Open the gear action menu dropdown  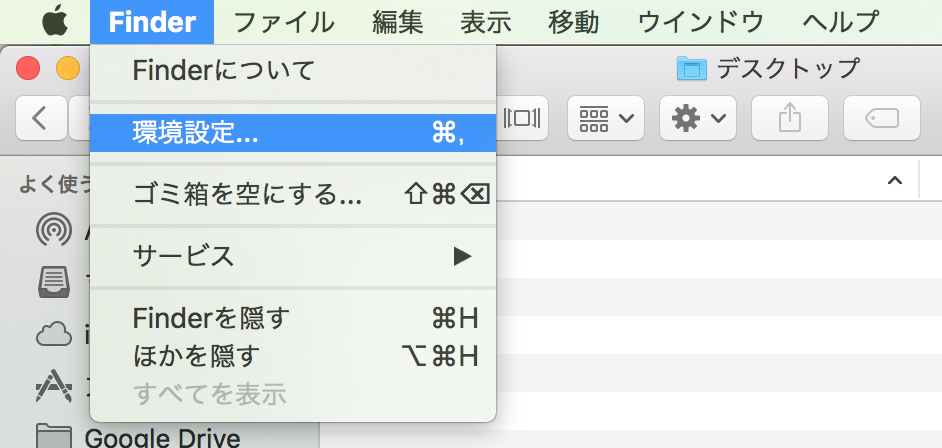click(697, 118)
